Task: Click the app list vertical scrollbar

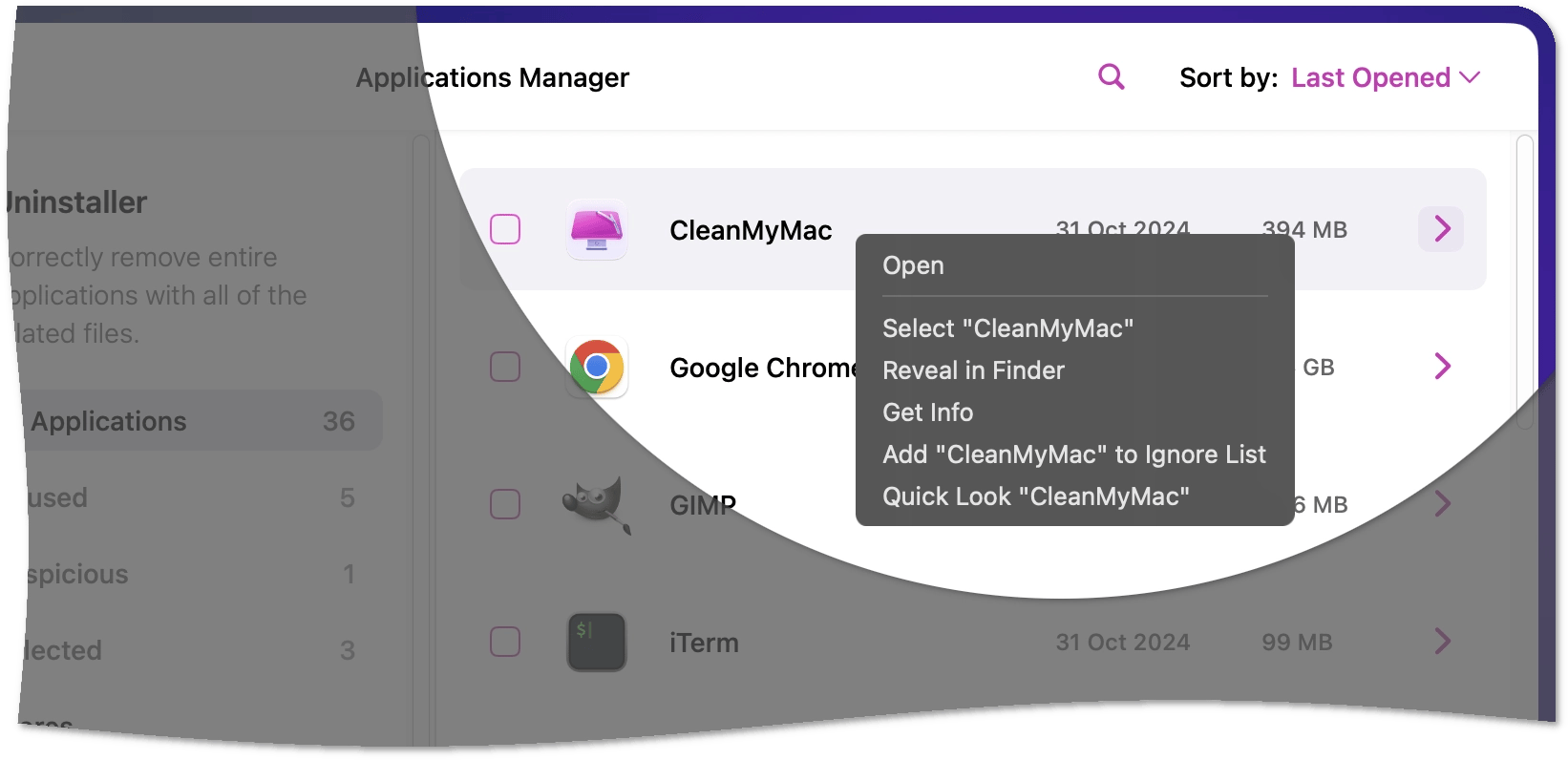Action: point(1525,282)
